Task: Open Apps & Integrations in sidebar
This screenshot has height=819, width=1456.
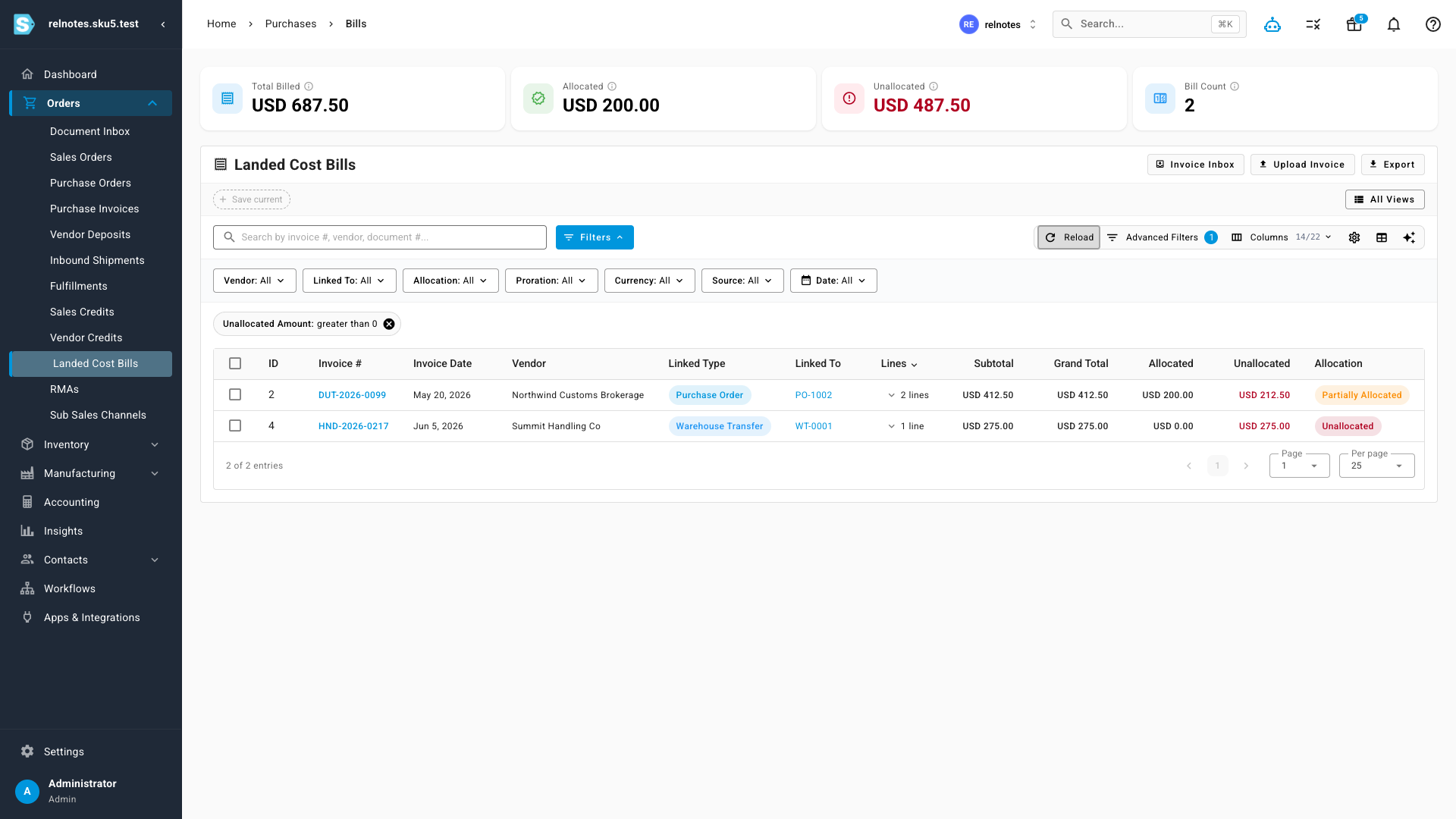Action: pos(91,617)
